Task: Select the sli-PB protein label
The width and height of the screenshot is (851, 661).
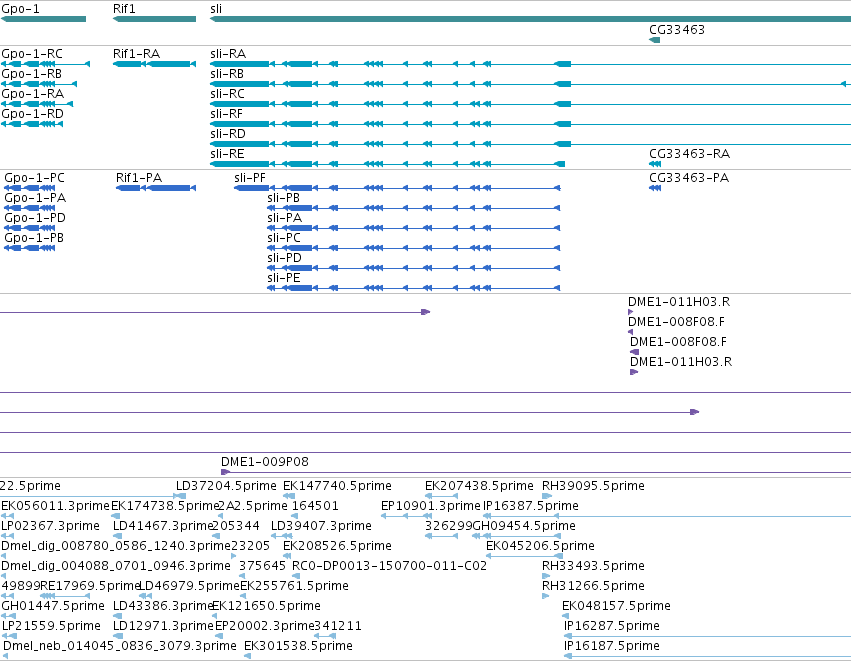Action: (x=283, y=198)
